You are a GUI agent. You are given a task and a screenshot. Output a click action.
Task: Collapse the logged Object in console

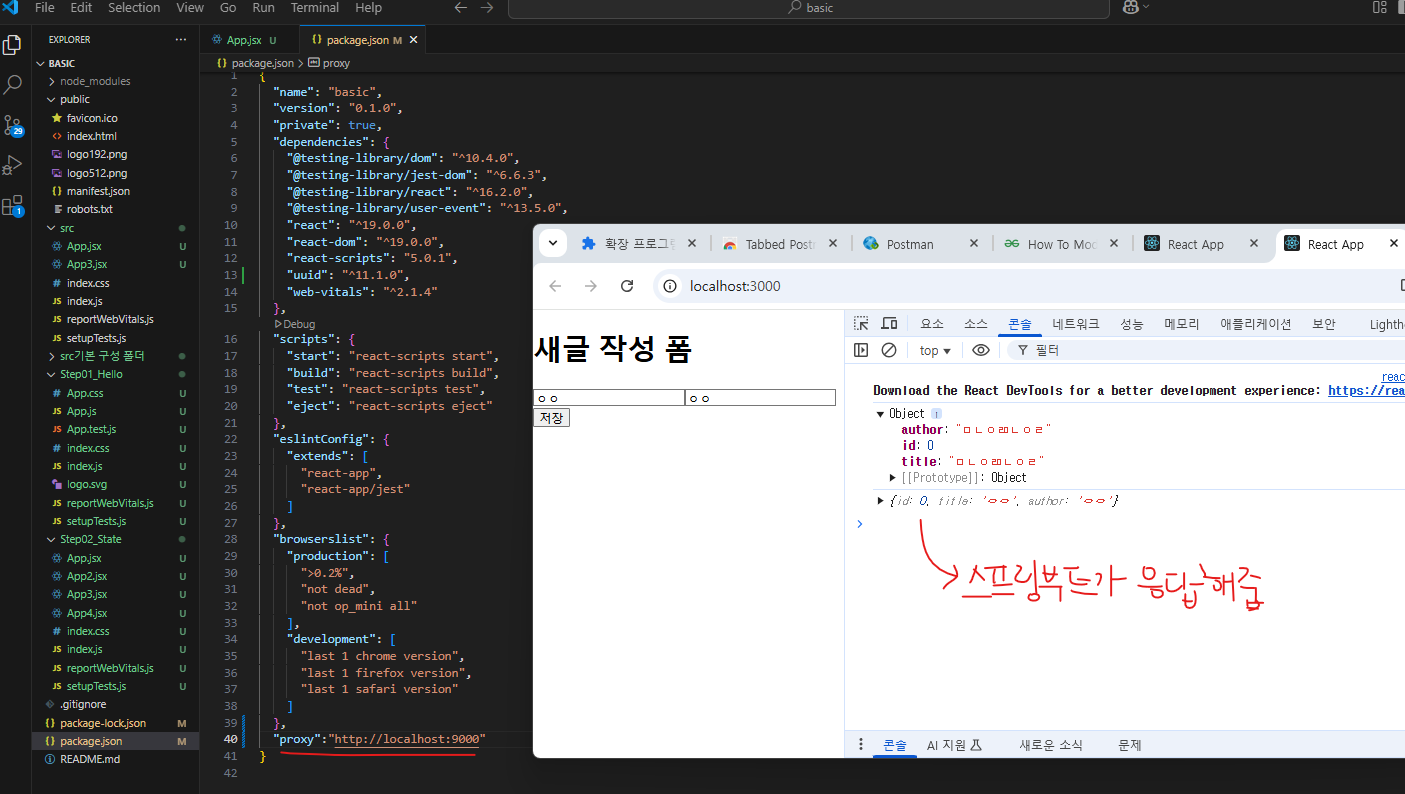880,413
